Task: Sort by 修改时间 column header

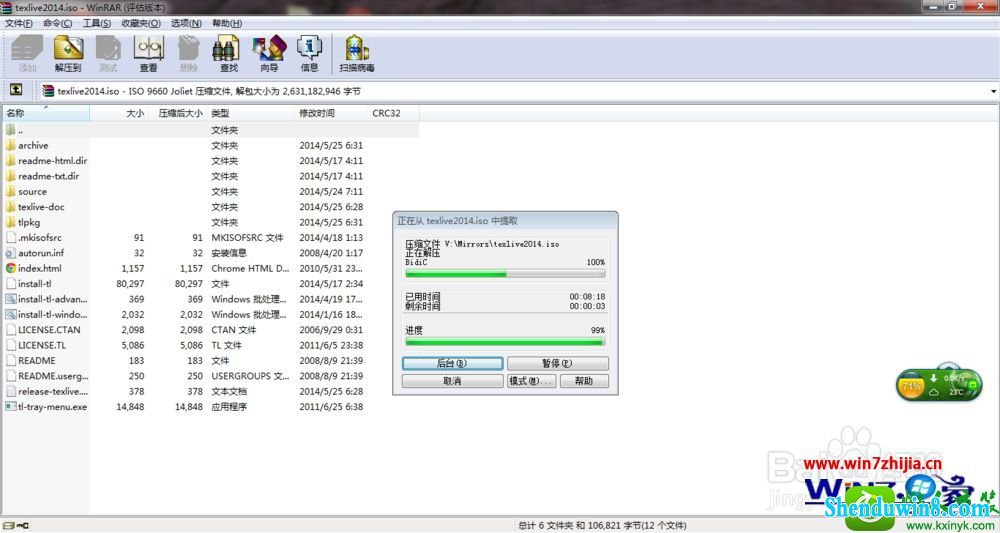Action: 332,113
